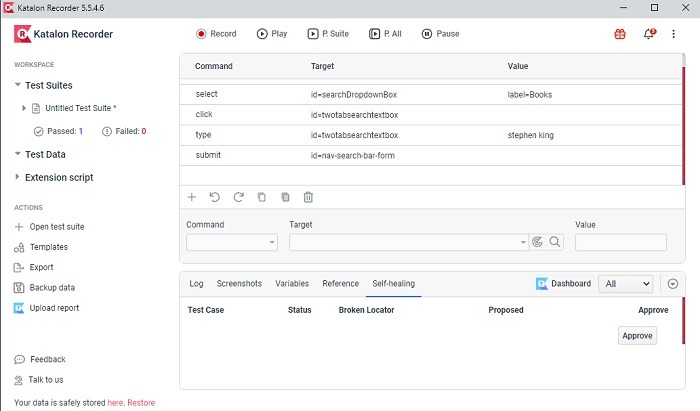Screen dimensions: 700x411
Task: Open the All filter dropdown
Action: click(x=625, y=284)
